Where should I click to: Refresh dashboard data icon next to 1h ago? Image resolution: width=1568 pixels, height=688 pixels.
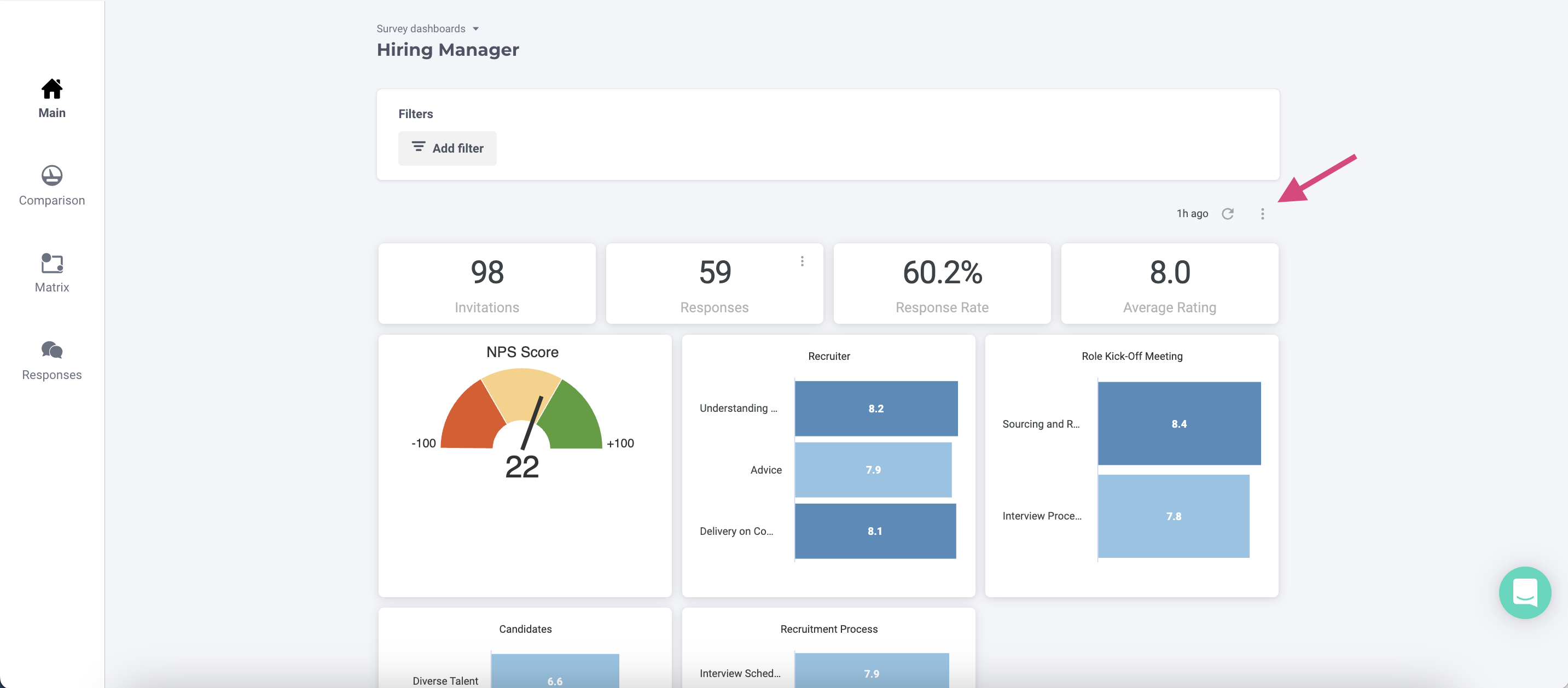click(1227, 213)
